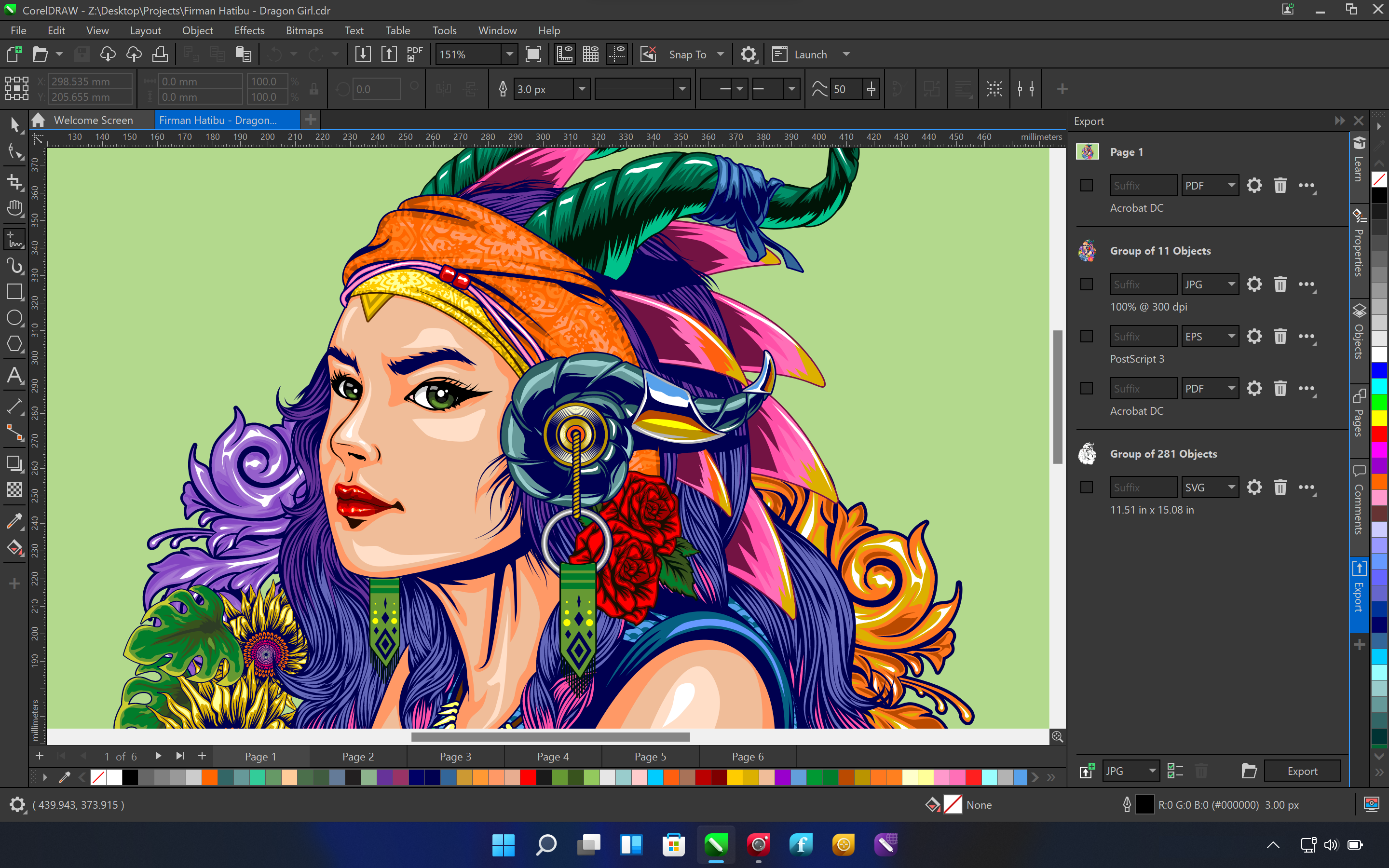Expand JPG format dropdown for Group of 11 Objects
The width and height of the screenshot is (1389, 868).
coord(1231,284)
